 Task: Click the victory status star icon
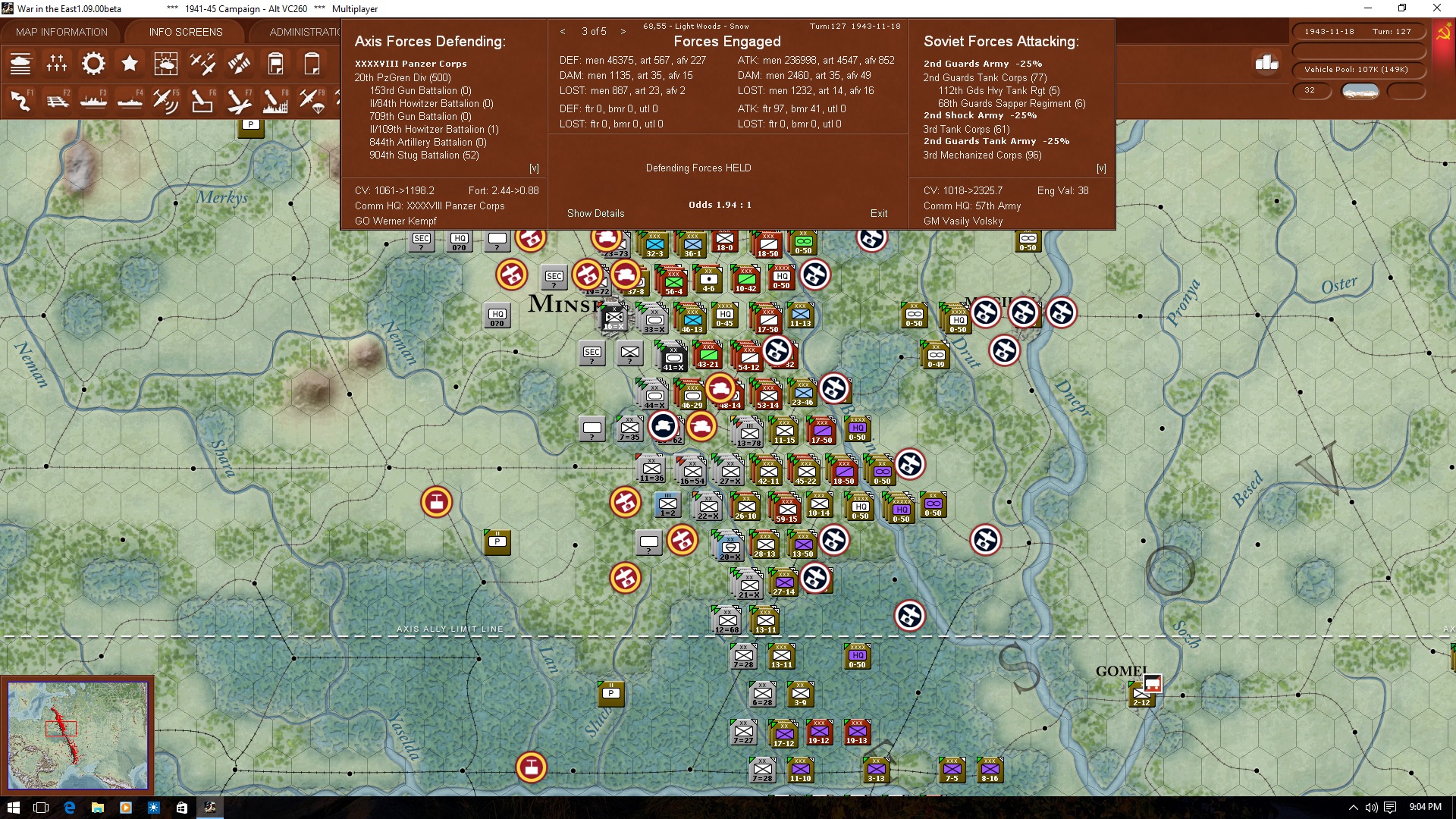point(130,64)
